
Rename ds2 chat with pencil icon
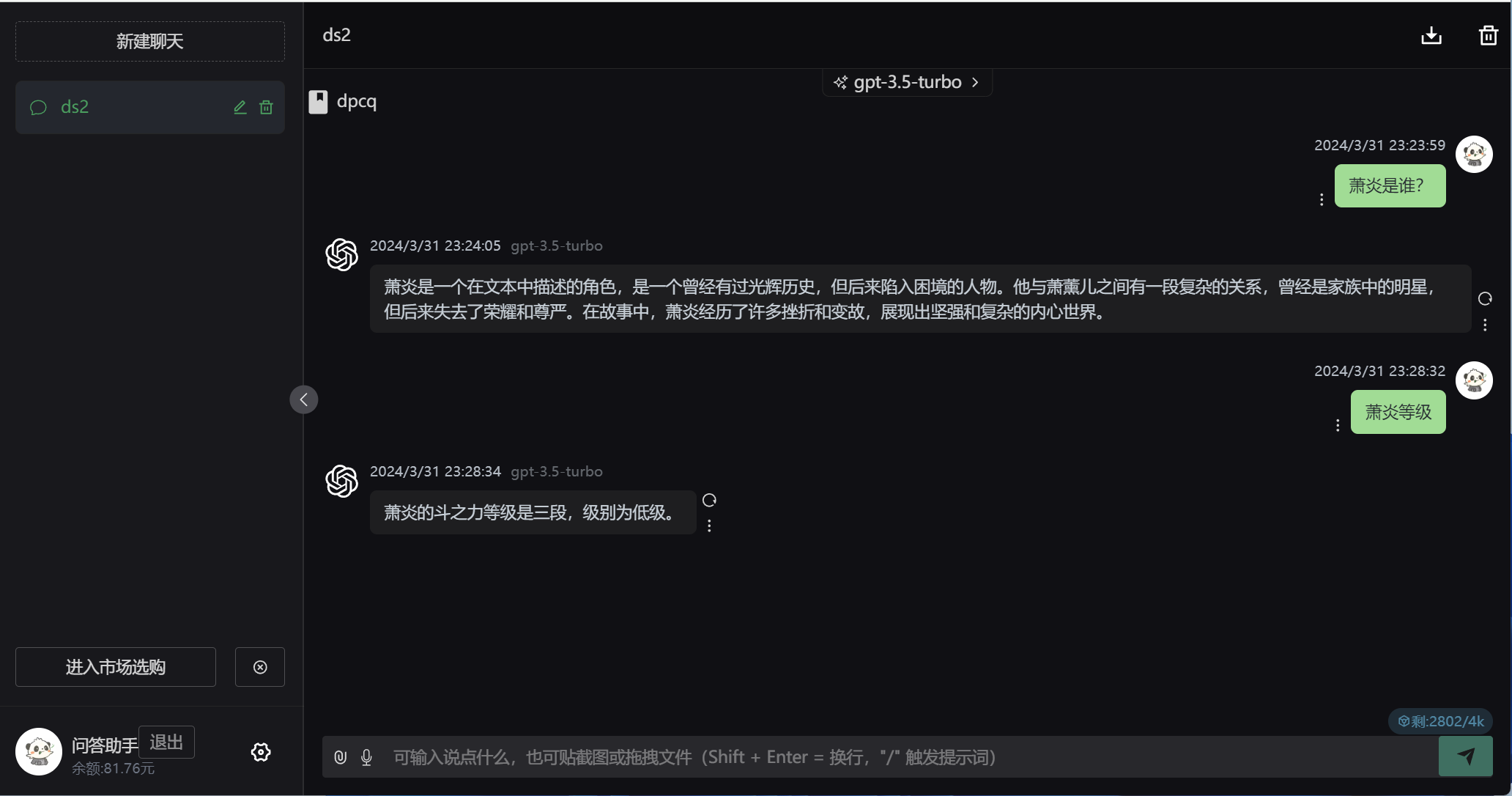click(x=240, y=107)
